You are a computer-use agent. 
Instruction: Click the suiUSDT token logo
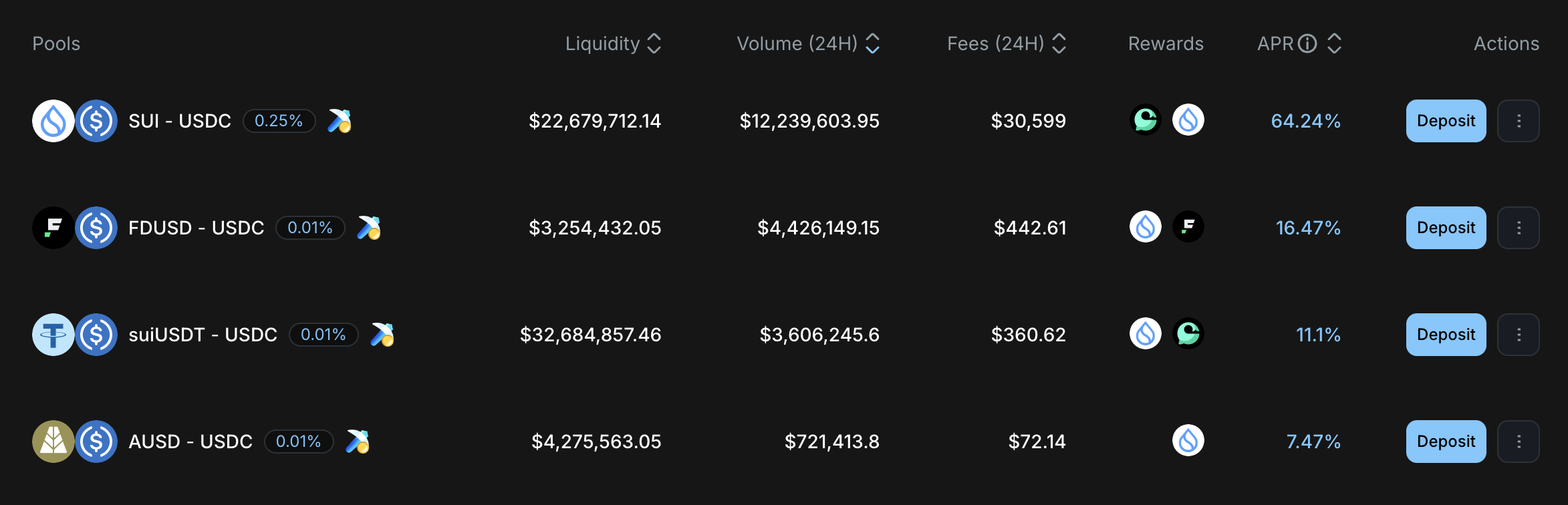point(53,335)
